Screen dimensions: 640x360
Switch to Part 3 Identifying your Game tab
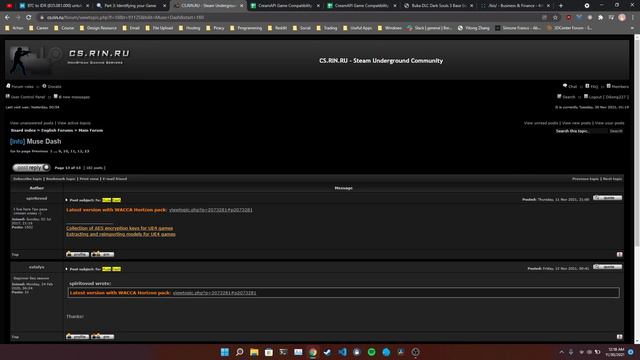point(131,6)
